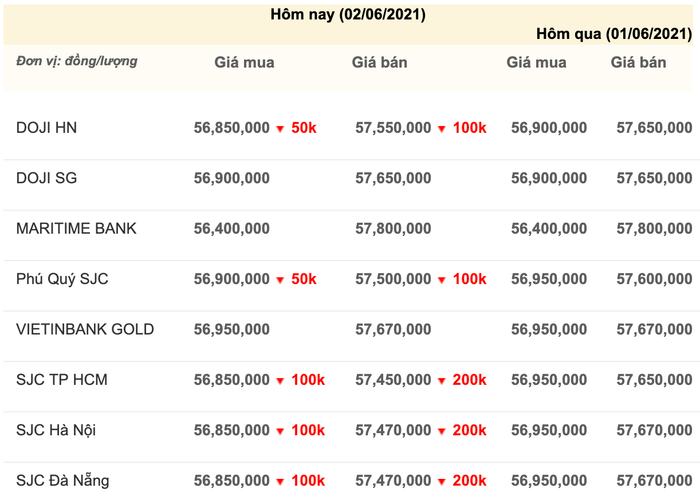Click Phú Quý SJC yesterday's buy price 56,950,000

click(549, 279)
